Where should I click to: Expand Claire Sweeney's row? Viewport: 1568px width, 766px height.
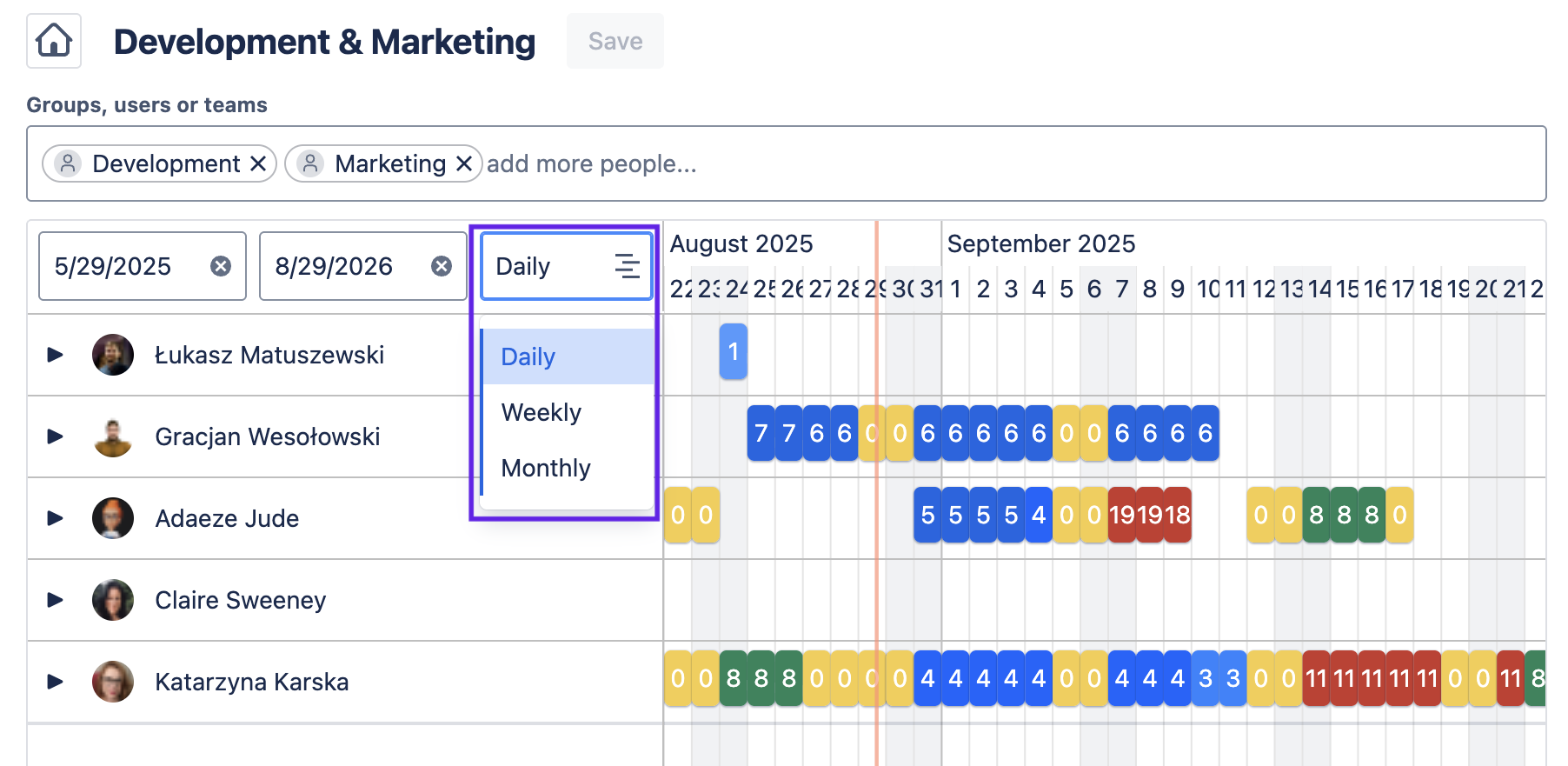point(56,600)
